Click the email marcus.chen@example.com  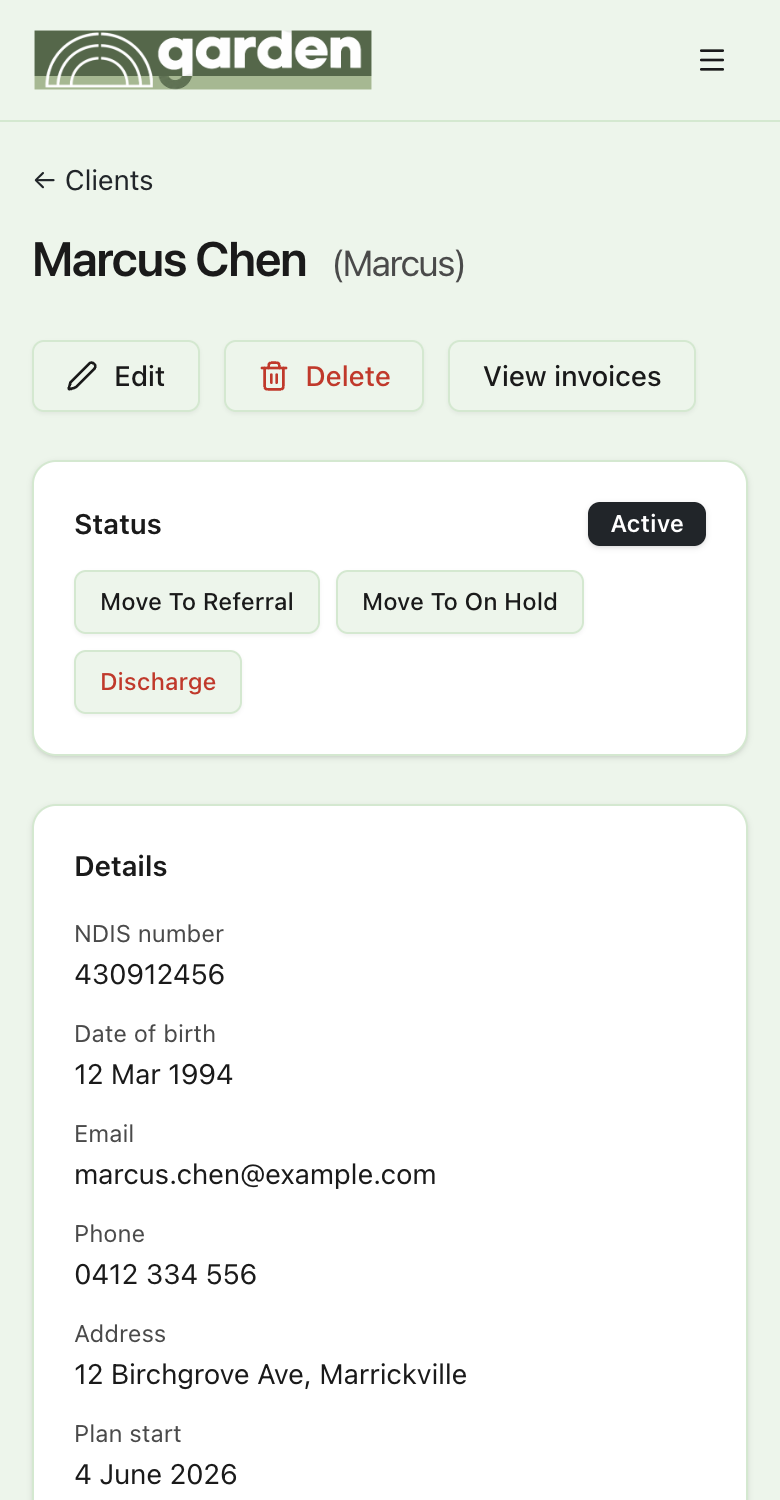click(255, 1174)
